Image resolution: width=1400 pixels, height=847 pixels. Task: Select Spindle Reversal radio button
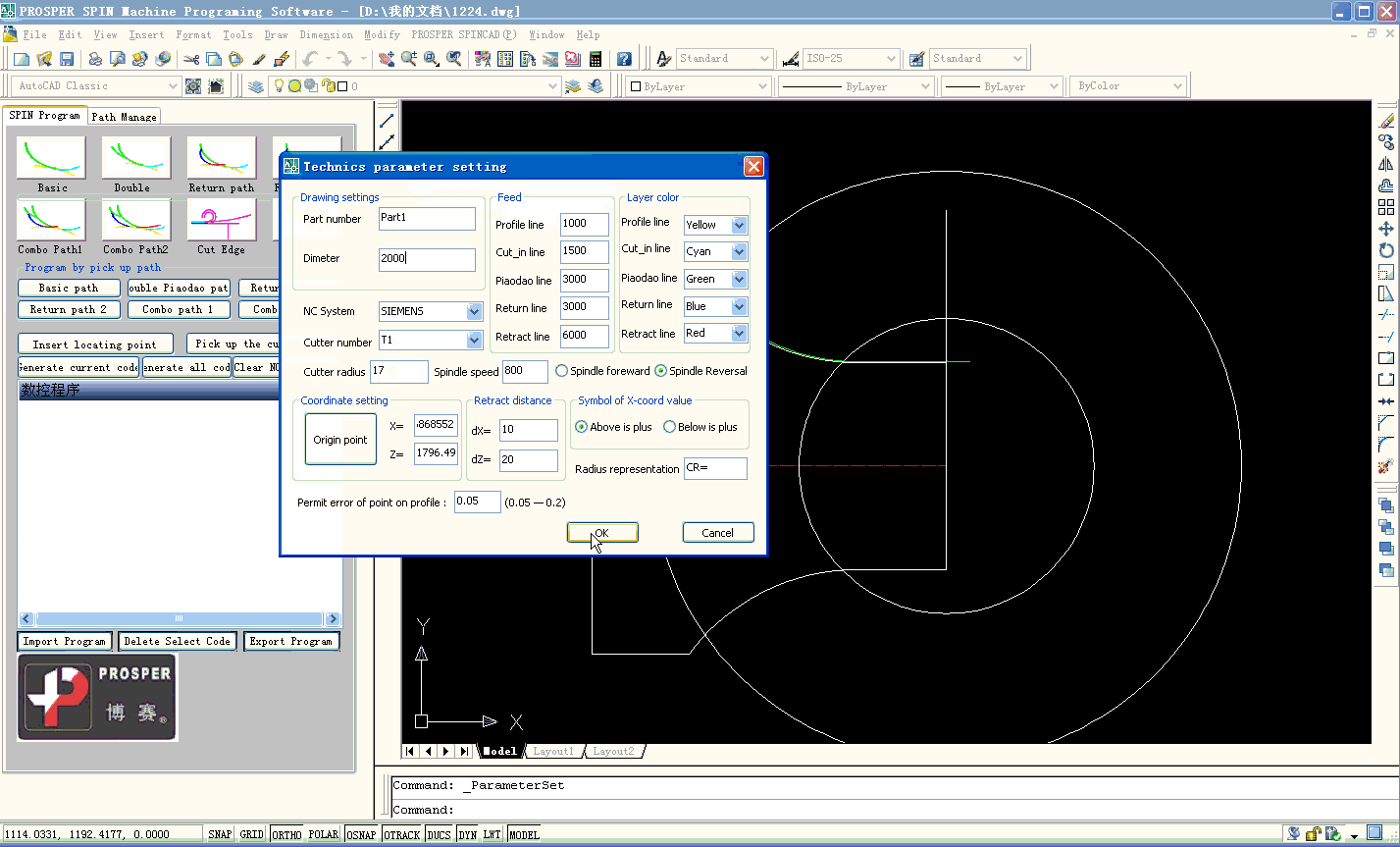click(661, 371)
